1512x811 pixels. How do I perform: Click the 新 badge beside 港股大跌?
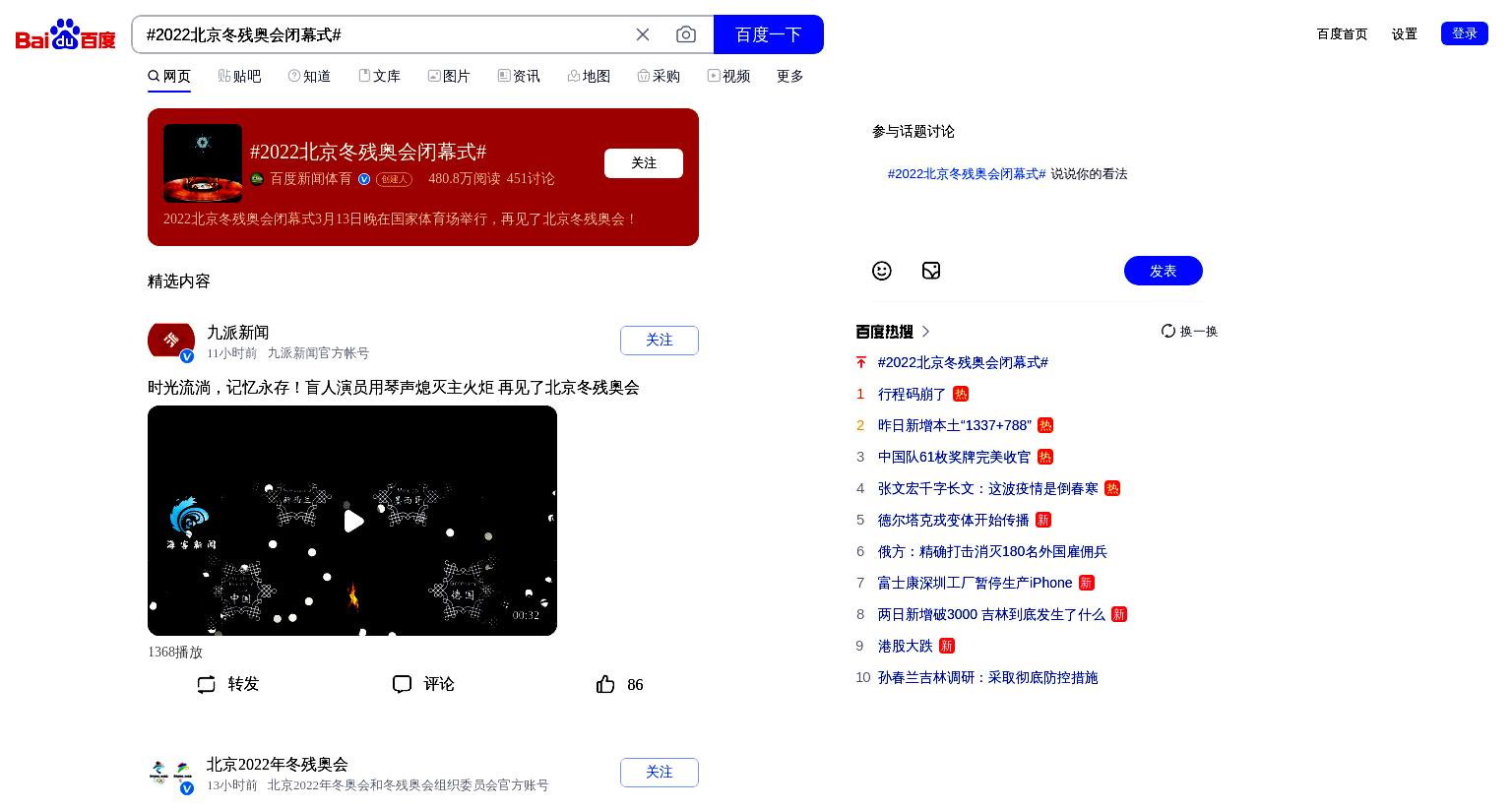[x=947, y=646]
